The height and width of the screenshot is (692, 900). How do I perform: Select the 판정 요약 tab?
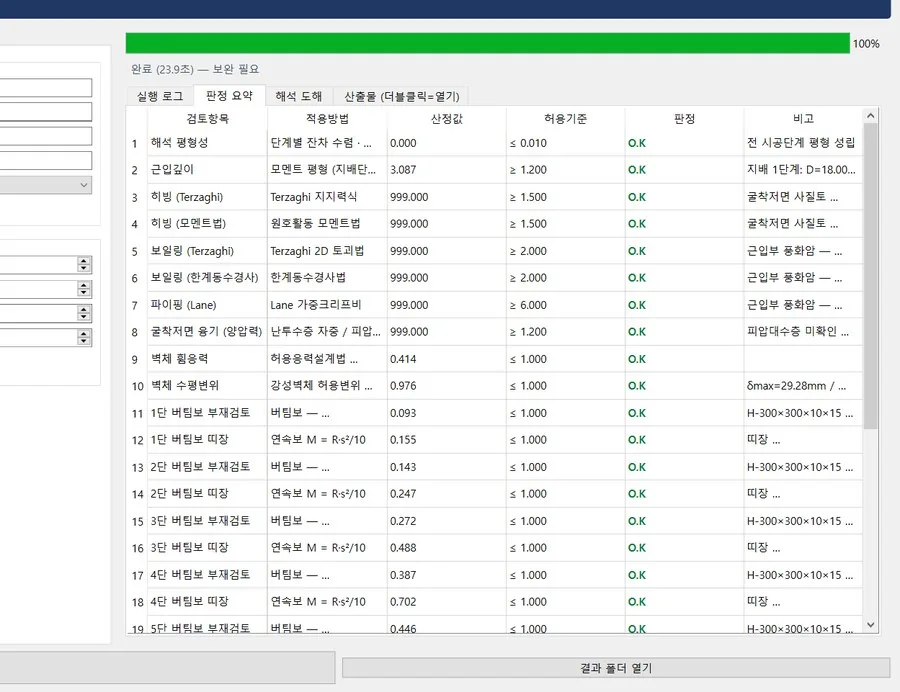pyautogui.click(x=229, y=95)
